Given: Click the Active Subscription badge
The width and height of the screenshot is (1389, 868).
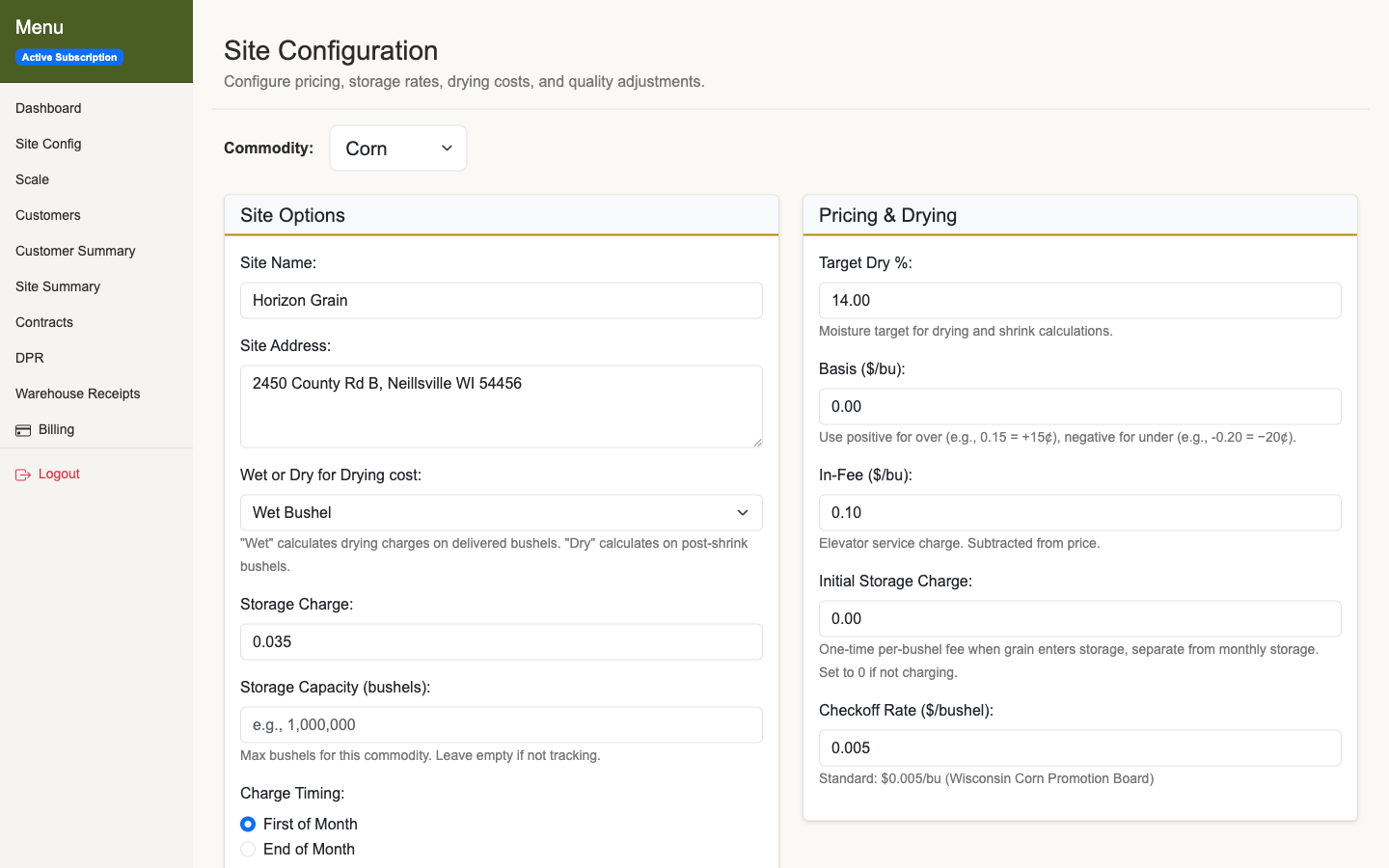Looking at the screenshot, I should tap(68, 57).
